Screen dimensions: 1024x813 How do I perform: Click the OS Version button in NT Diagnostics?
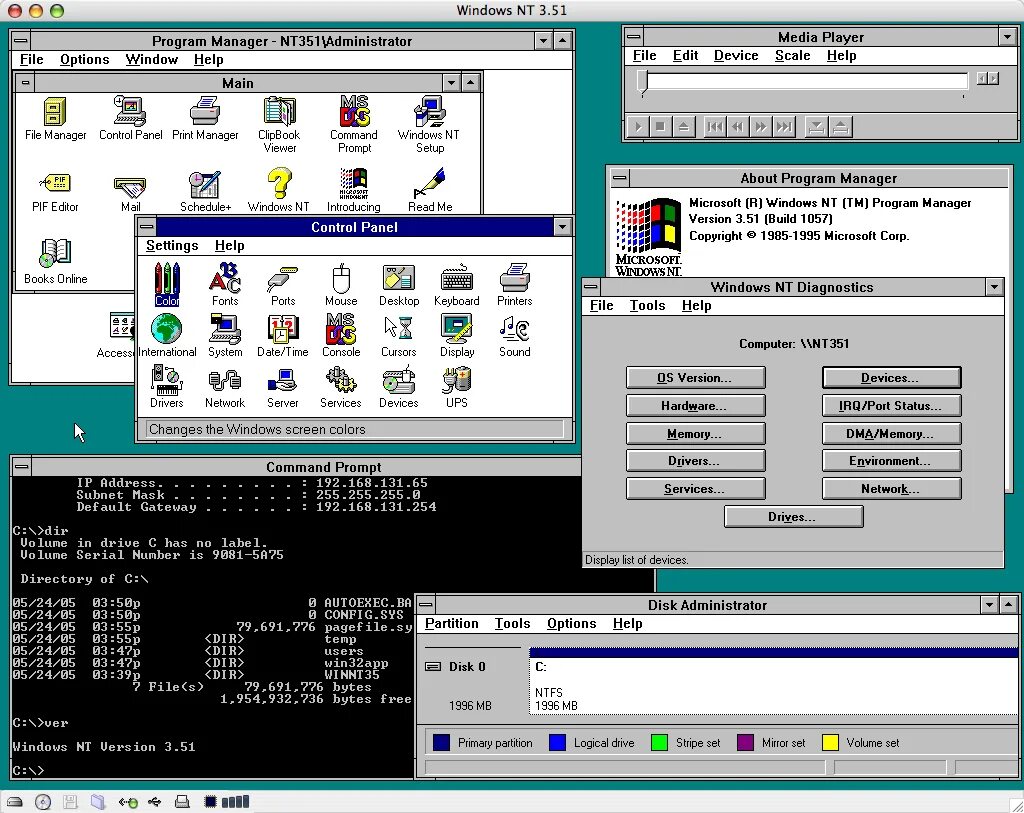tap(695, 377)
